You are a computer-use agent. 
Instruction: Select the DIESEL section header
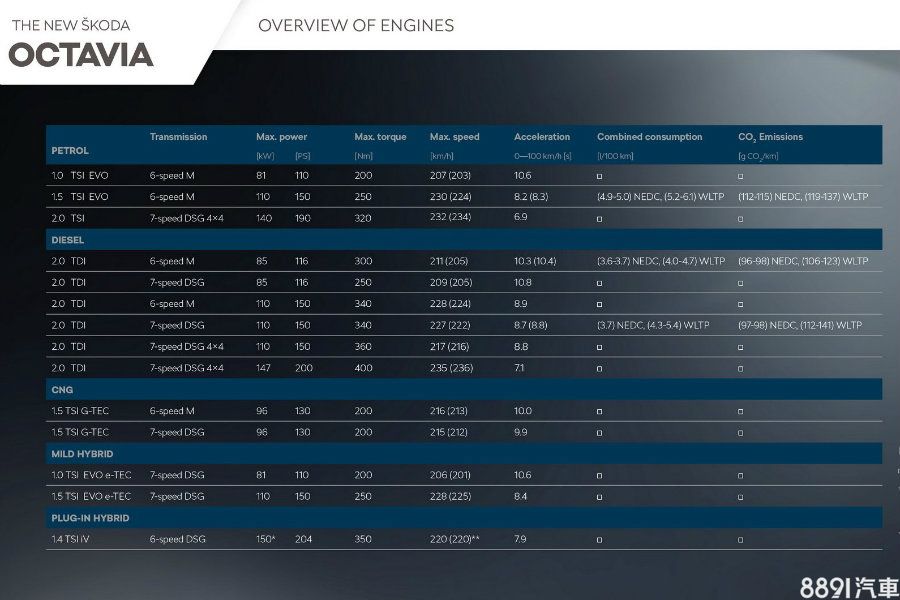67,240
